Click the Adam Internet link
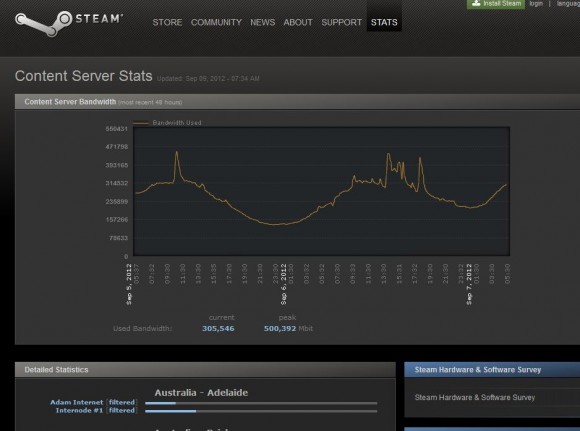 (x=77, y=402)
